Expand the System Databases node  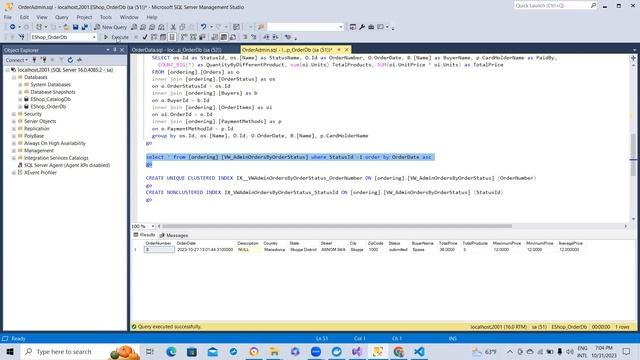click(x=20, y=84)
